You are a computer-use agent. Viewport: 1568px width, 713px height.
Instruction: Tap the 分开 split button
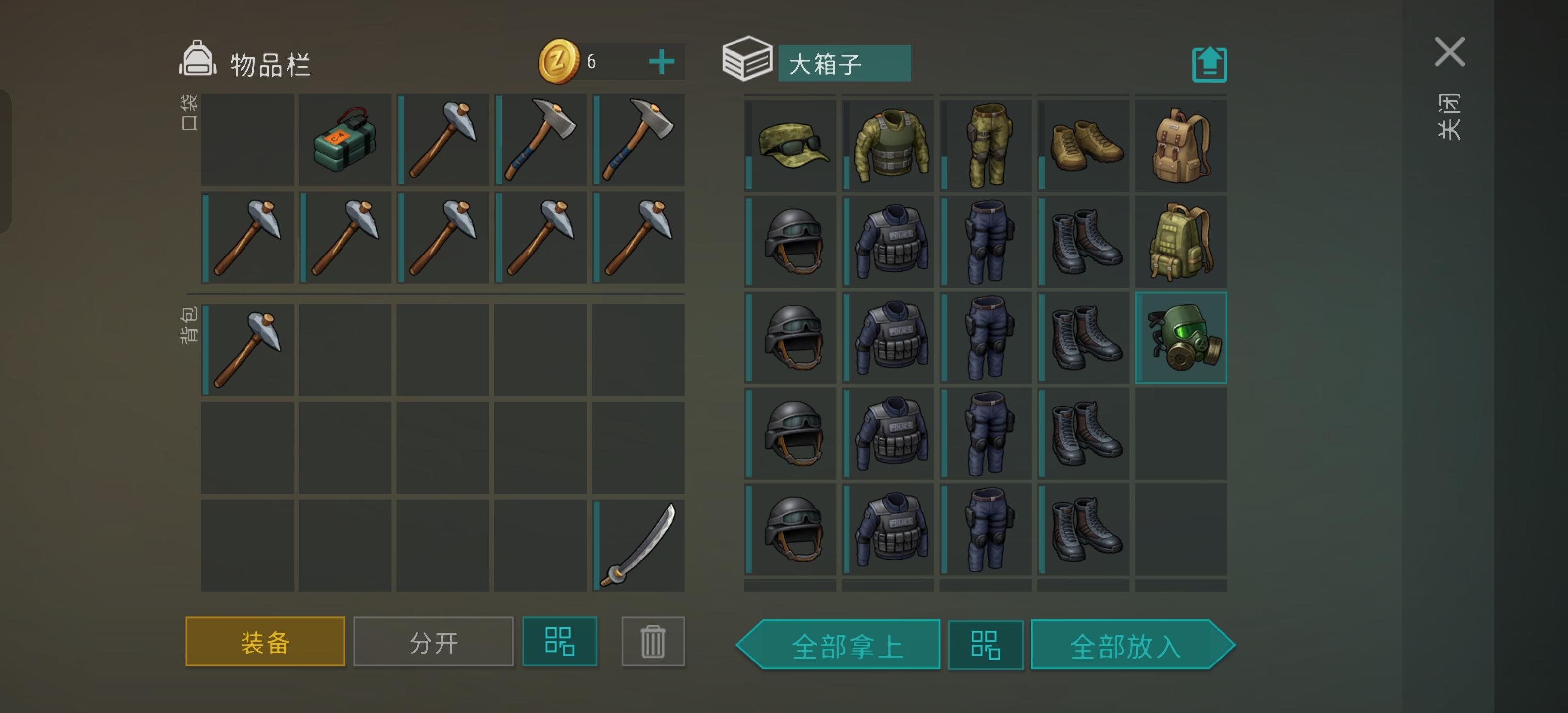pyautogui.click(x=434, y=641)
